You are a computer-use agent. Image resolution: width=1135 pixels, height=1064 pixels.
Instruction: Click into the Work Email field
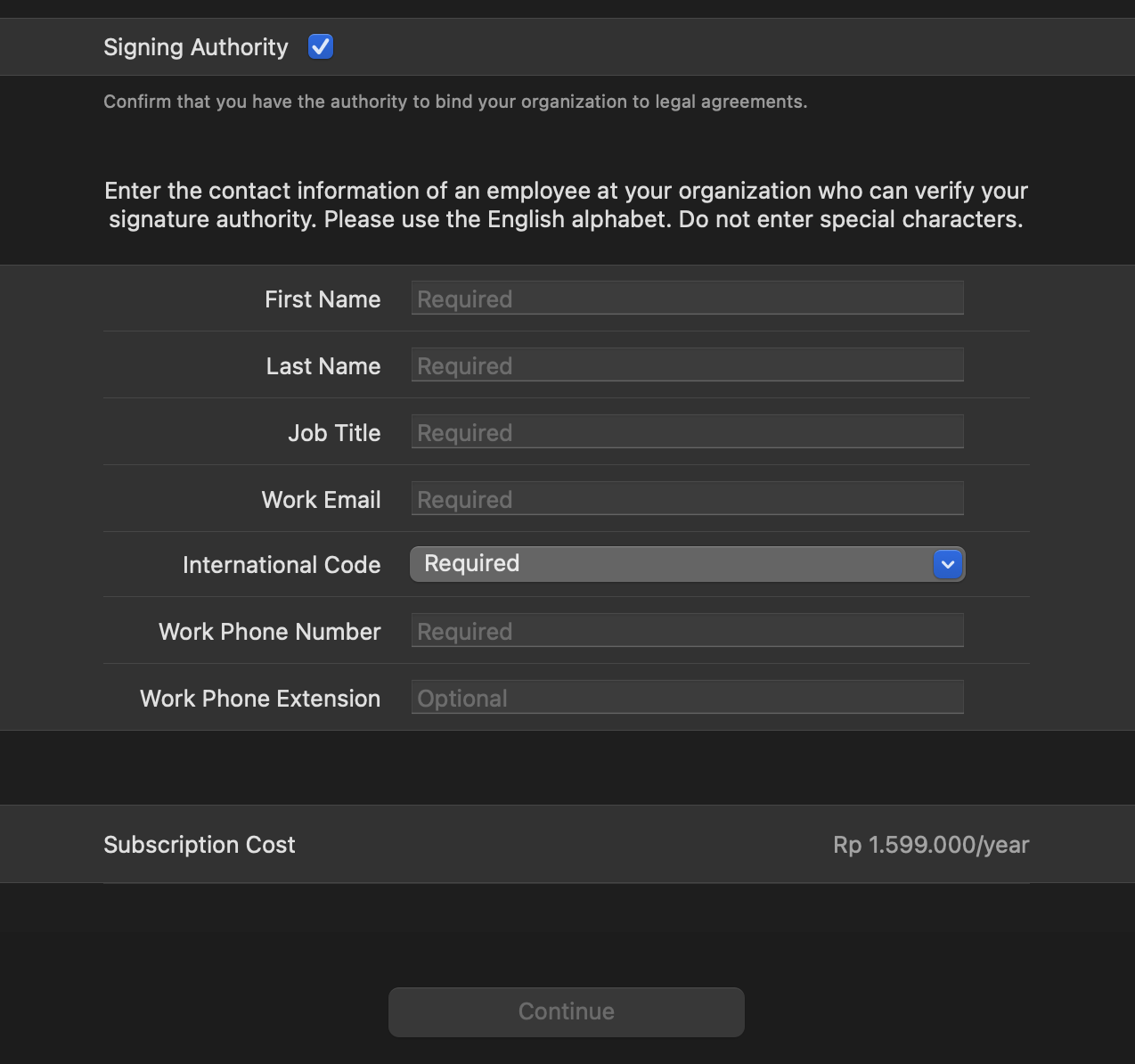pyautogui.click(x=687, y=499)
